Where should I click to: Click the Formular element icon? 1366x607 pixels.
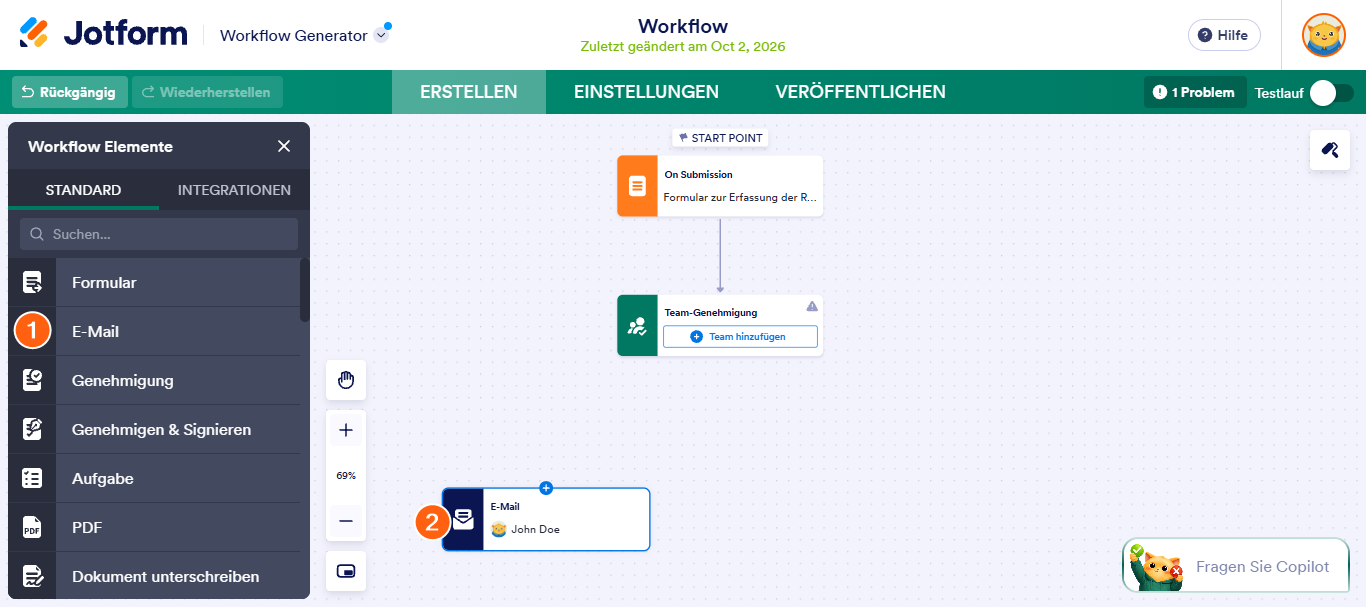pos(32,283)
